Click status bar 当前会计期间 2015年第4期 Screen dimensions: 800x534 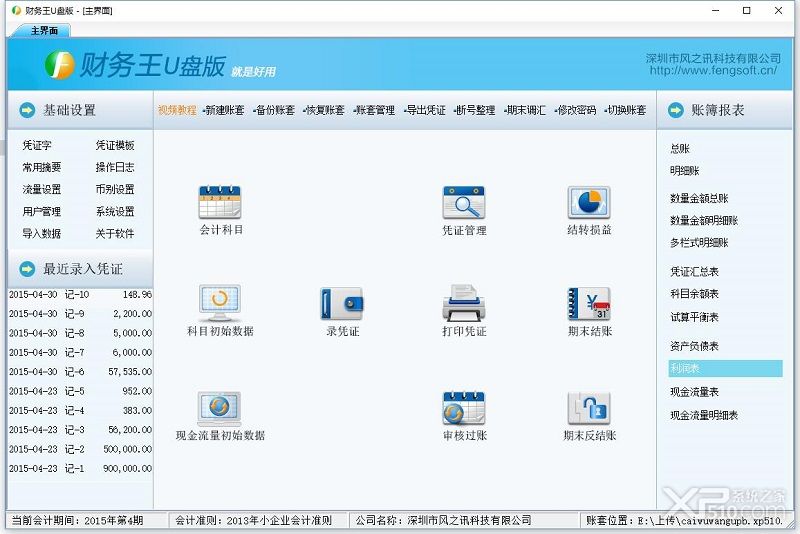click(78, 521)
